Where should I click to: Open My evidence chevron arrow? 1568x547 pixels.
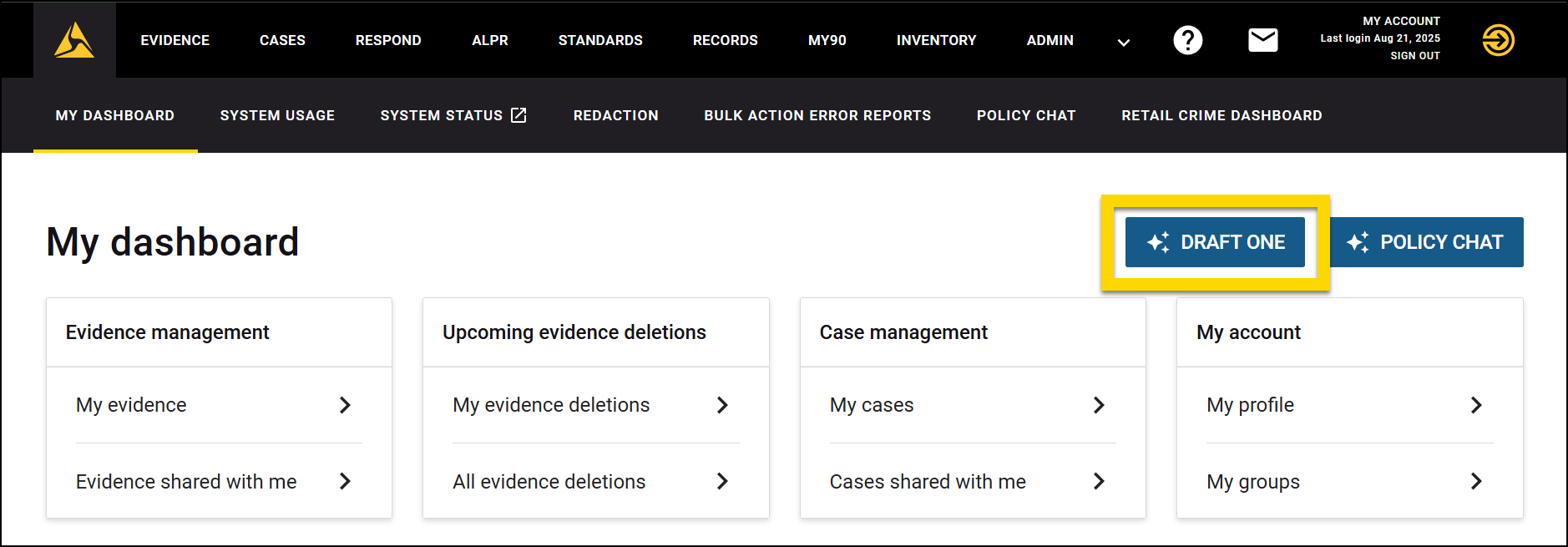coord(345,405)
